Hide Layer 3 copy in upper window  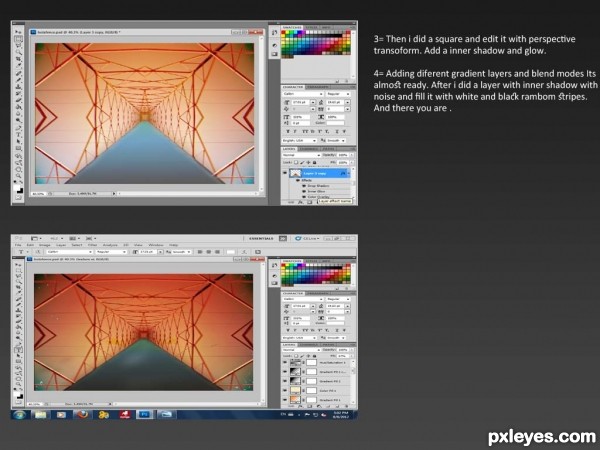click(285, 173)
